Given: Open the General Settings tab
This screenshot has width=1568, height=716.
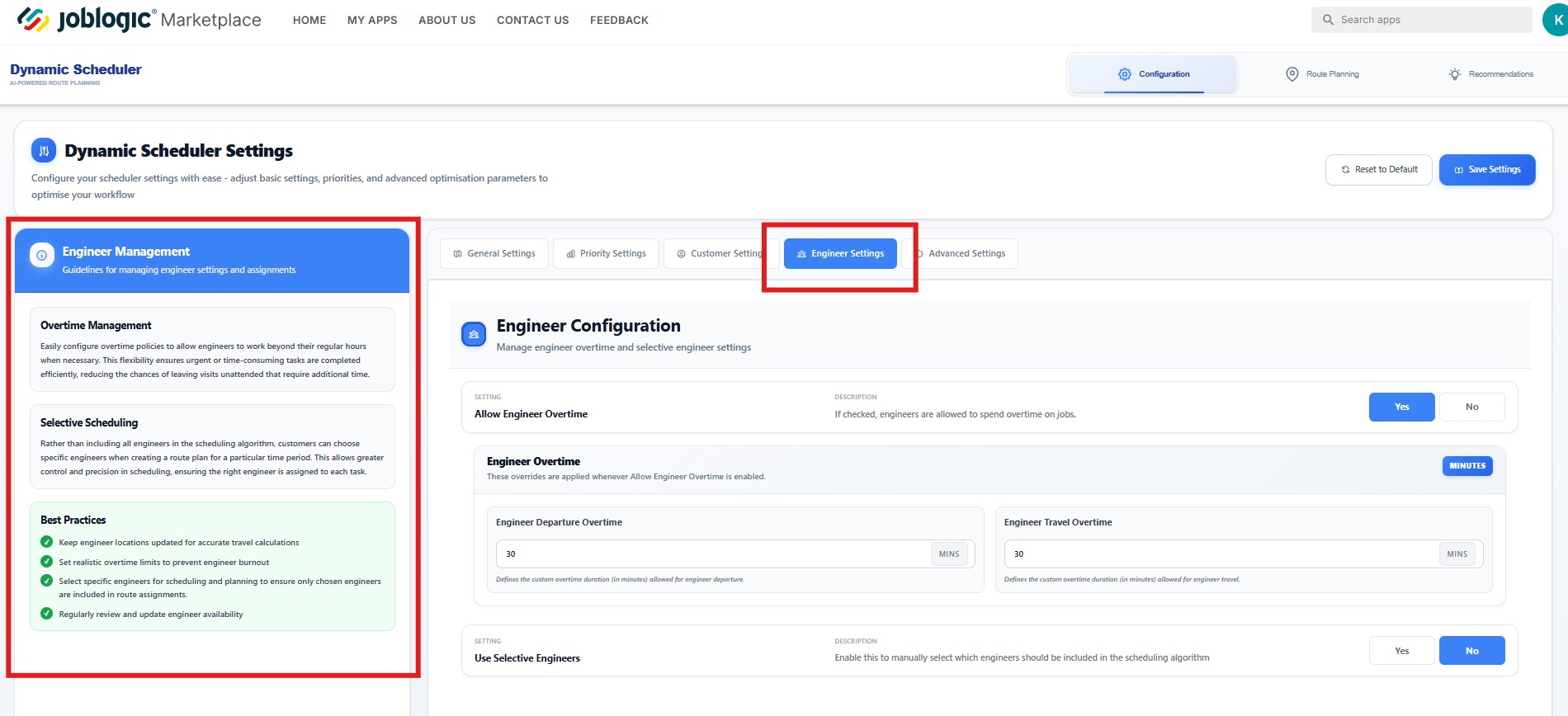Looking at the screenshot, I should point(494,253).
